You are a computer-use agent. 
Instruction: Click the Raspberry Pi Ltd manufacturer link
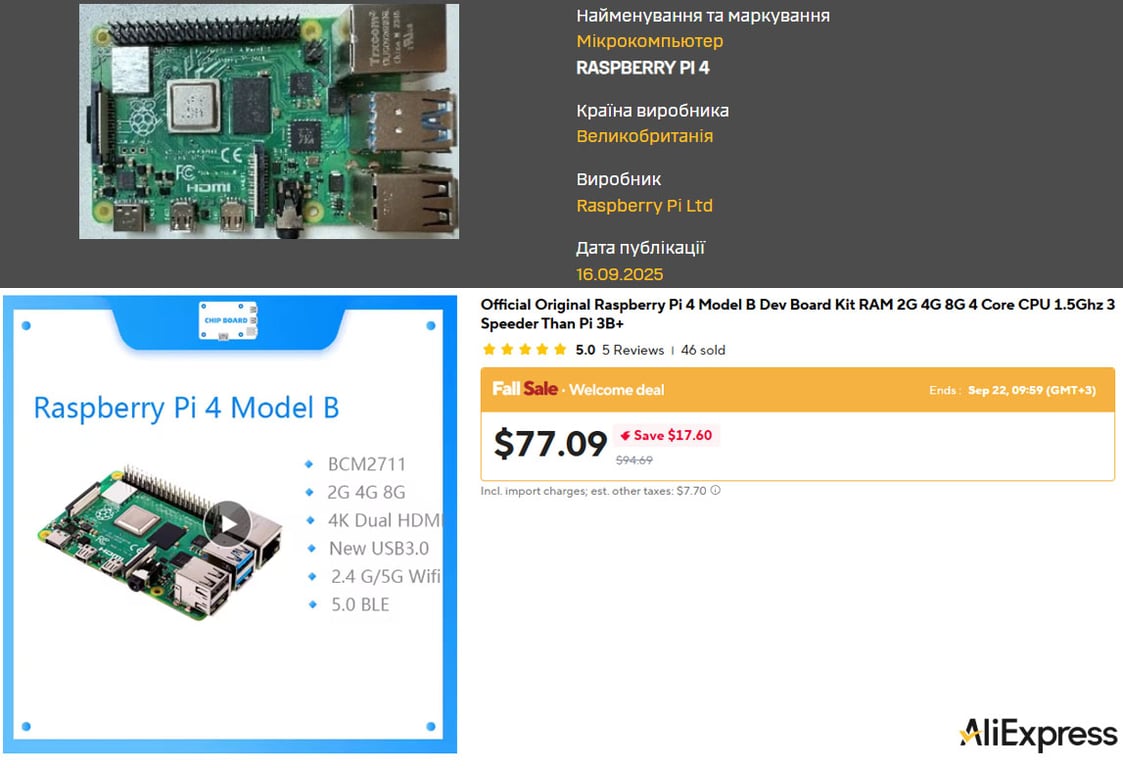click(644, 205)
